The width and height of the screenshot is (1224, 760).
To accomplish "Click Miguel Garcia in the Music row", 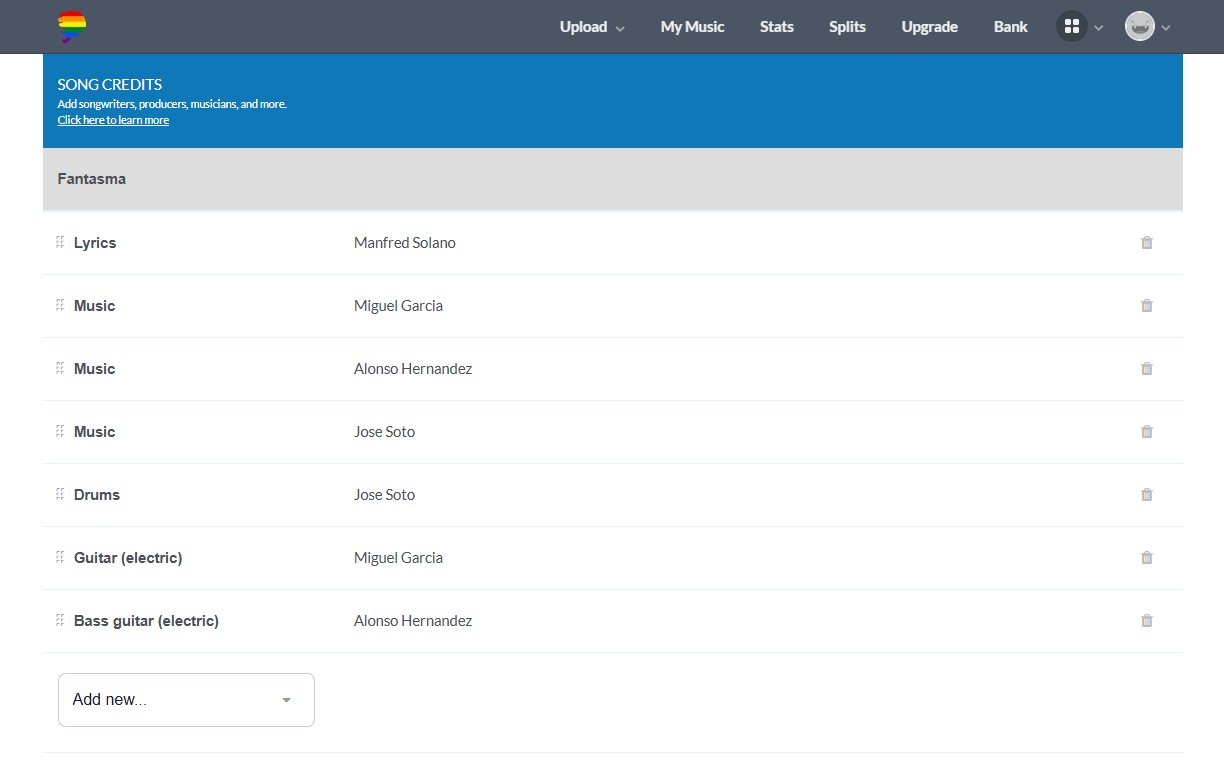I will (x=398, y=306).
